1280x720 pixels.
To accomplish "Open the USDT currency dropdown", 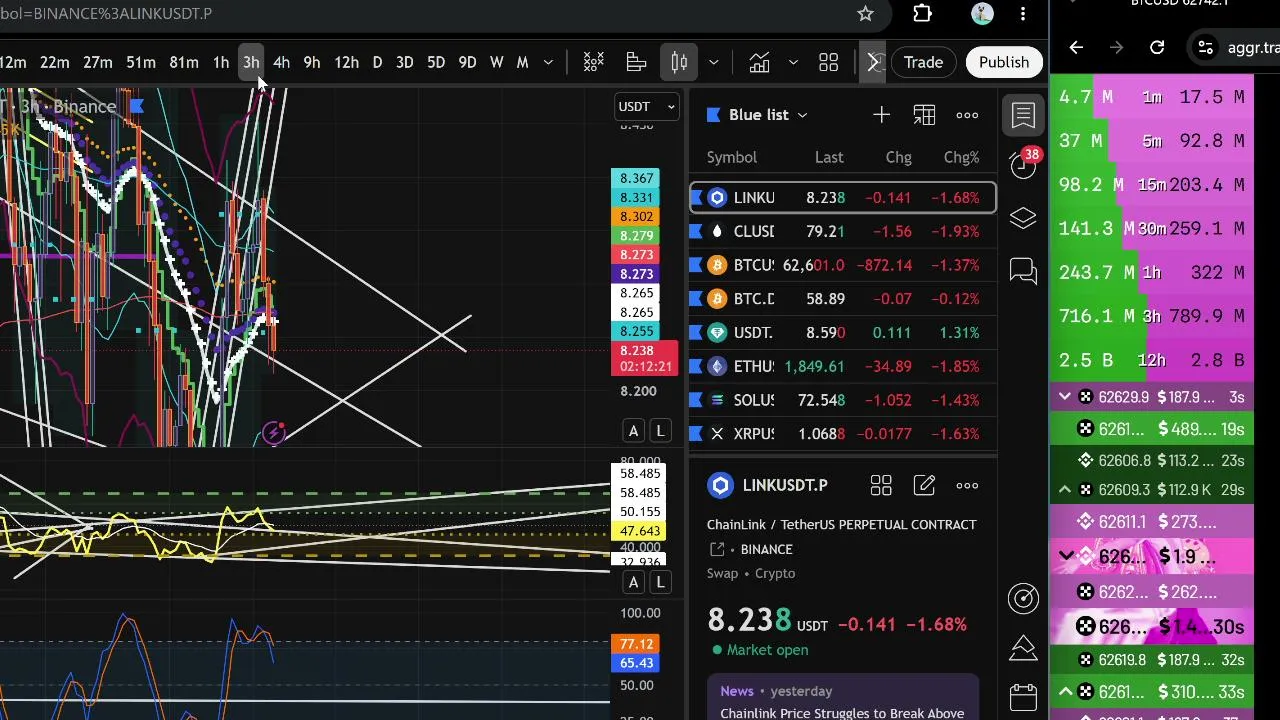I will tap(647, 107).
